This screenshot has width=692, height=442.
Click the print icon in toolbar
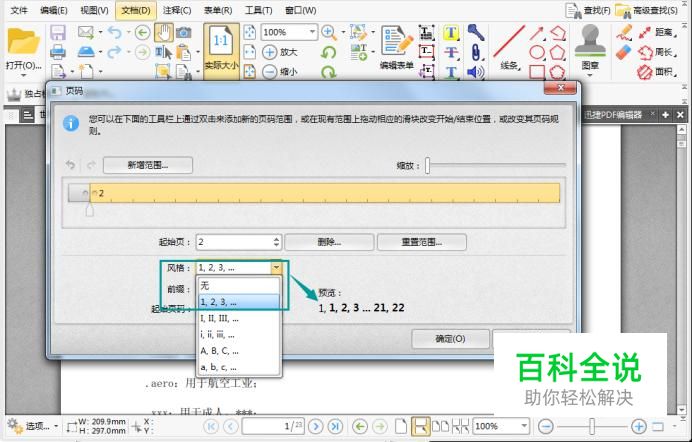click(58, 52)
